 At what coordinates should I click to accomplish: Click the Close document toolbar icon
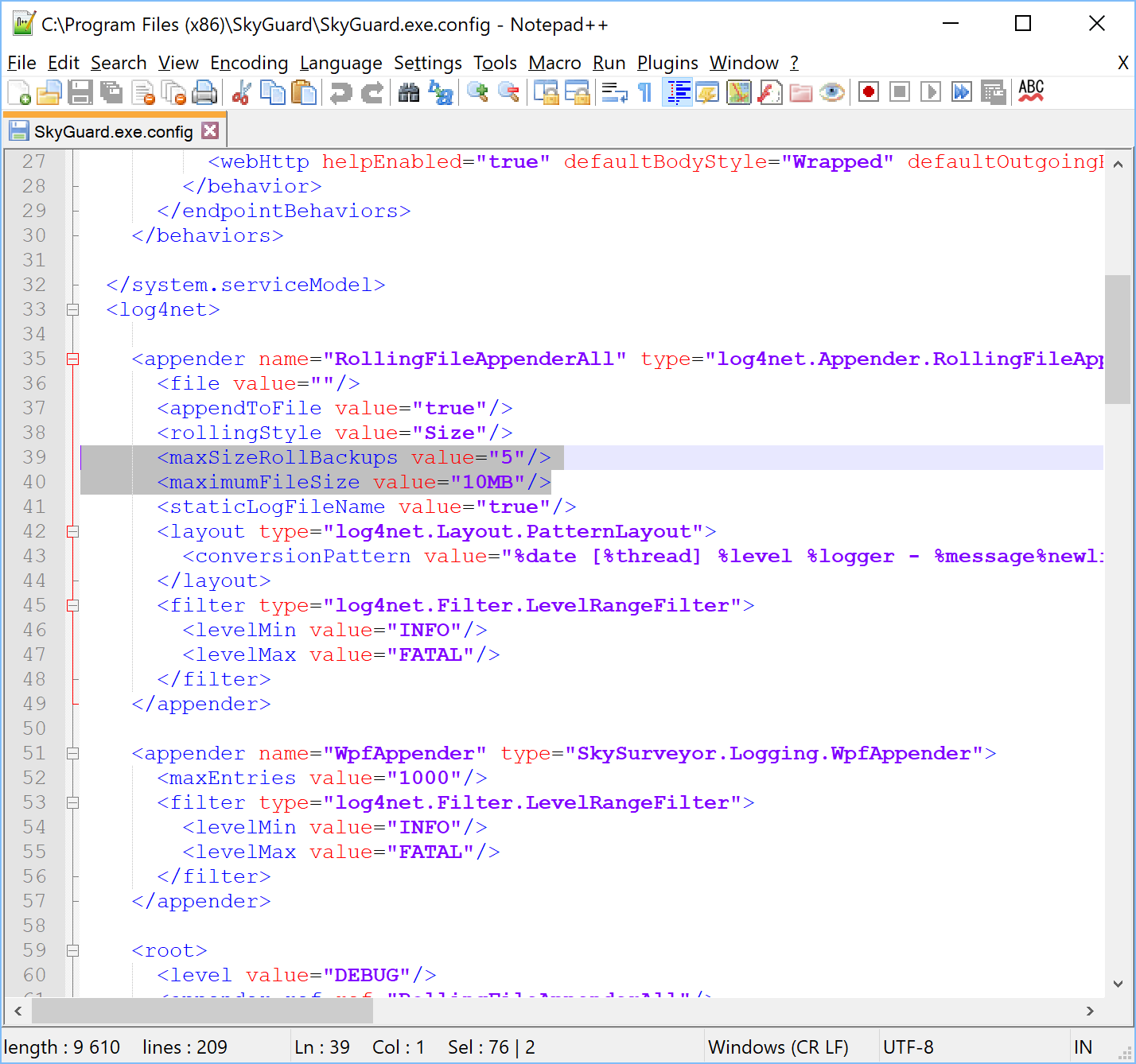(143, 93)
